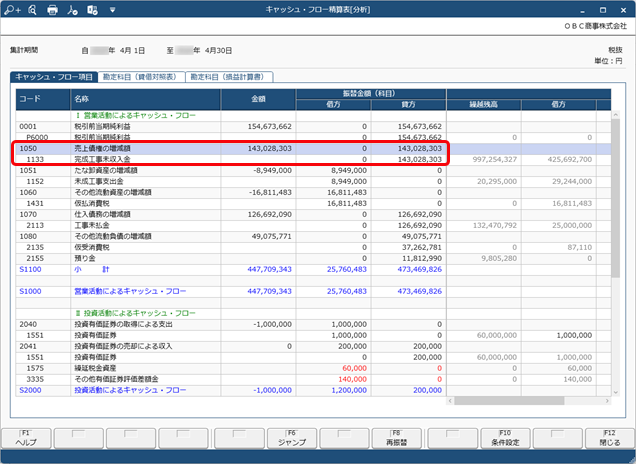Viewport: 636px width, 464px height.
Task: Click the 借方 column header under 振替金額
Action: pos(333,105)
